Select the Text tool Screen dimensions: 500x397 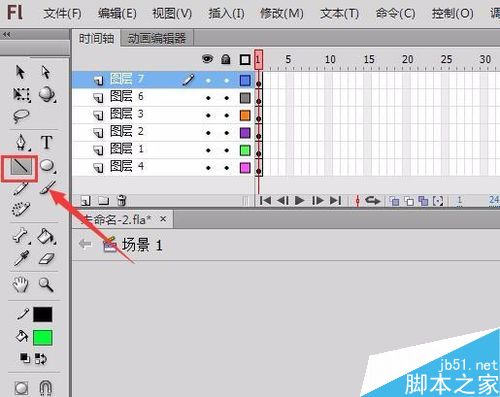click(47, 142)
